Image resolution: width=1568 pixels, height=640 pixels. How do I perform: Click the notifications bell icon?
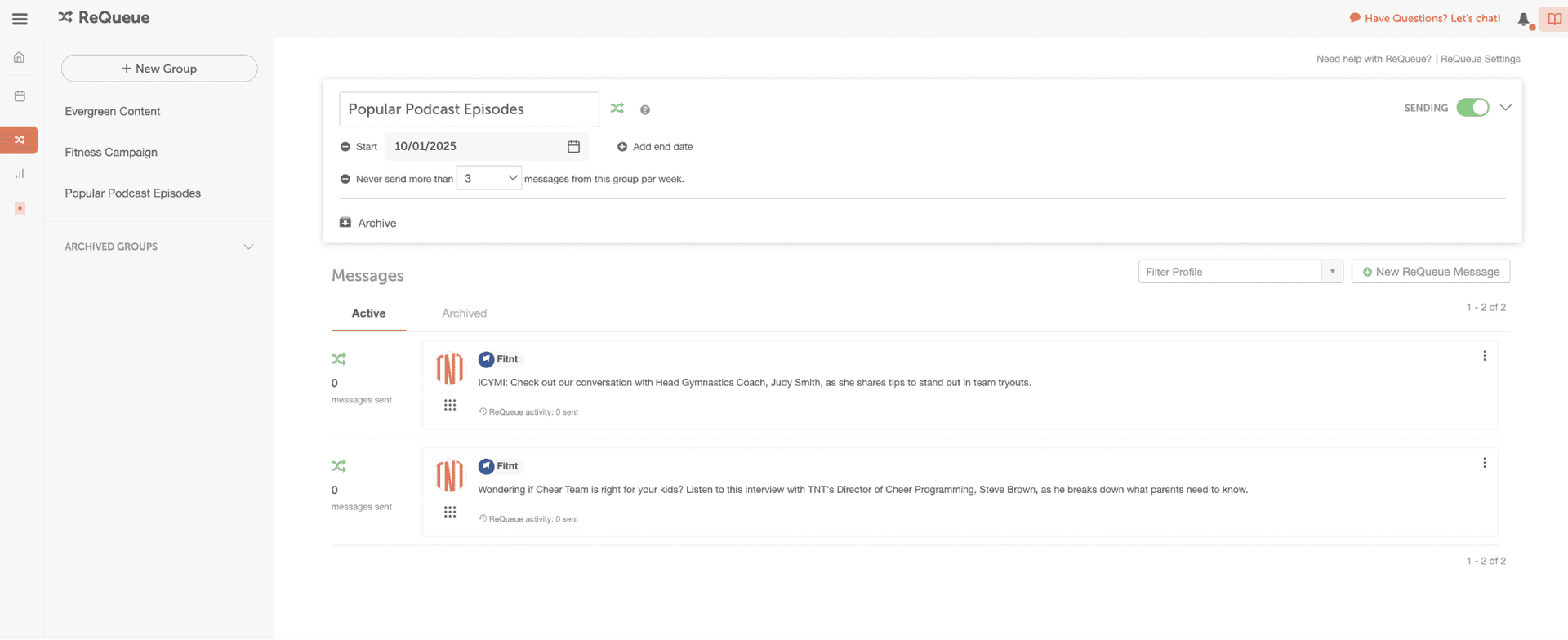pos(1523,19)
